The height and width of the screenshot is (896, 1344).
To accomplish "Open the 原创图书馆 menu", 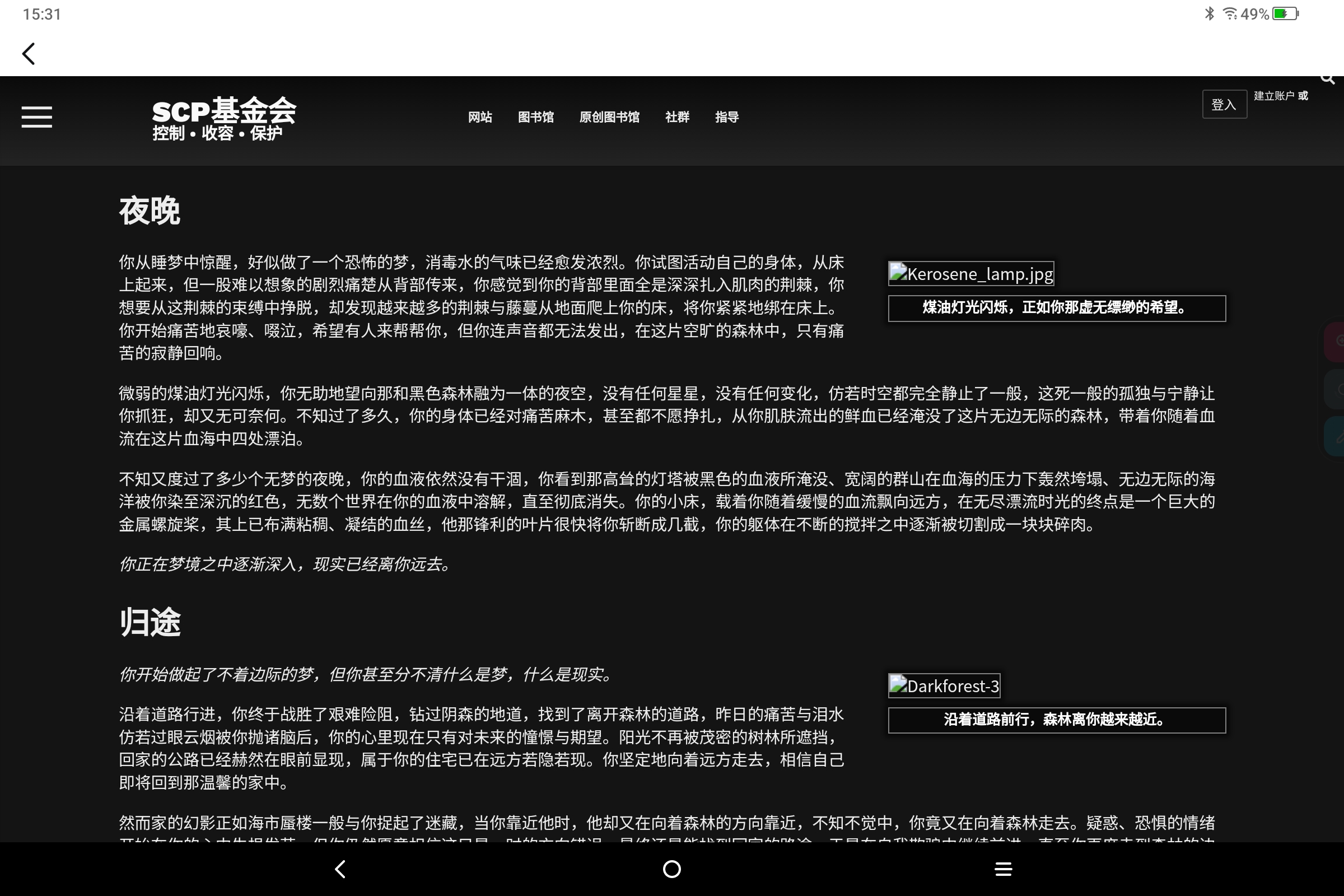I will pos(609,117).
